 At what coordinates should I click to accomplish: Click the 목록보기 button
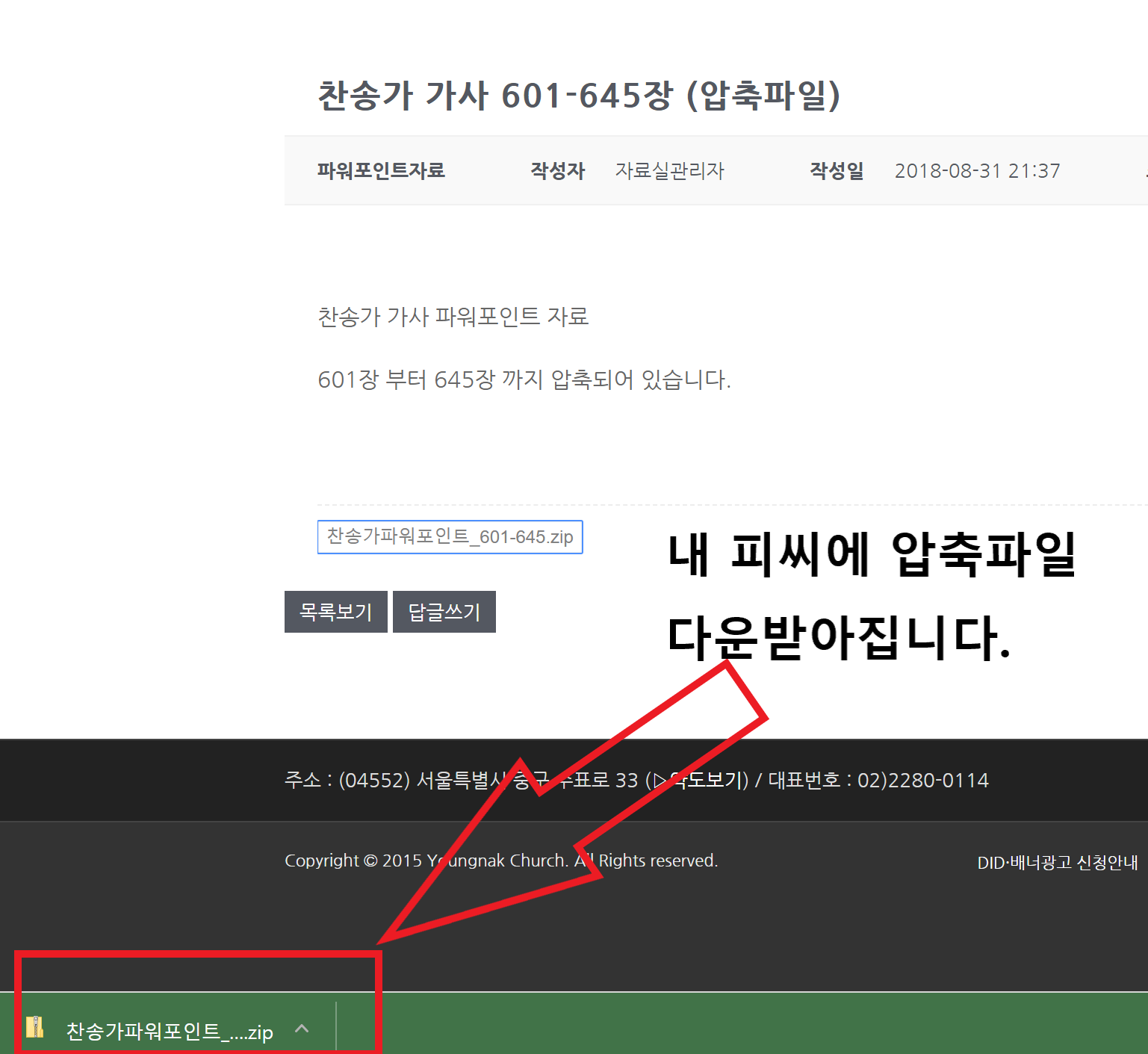(x=335, y=612)
